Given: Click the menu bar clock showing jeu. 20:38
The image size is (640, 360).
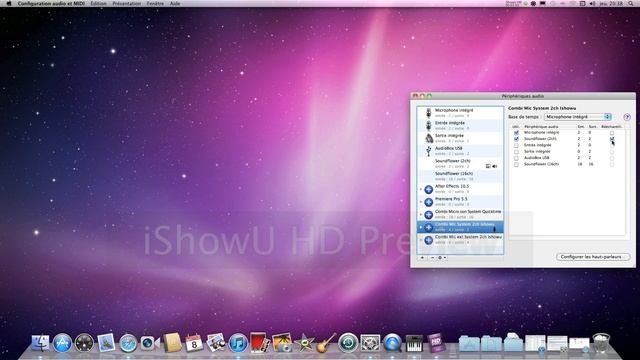Looking at the screenshot, I should pyautogui.click(x=612, y=3).
